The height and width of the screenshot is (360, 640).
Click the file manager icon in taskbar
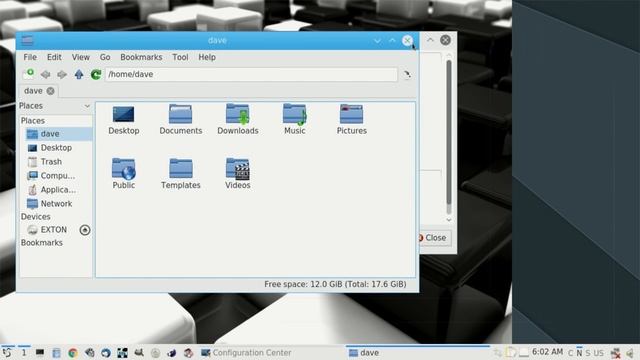click(56, 353)
